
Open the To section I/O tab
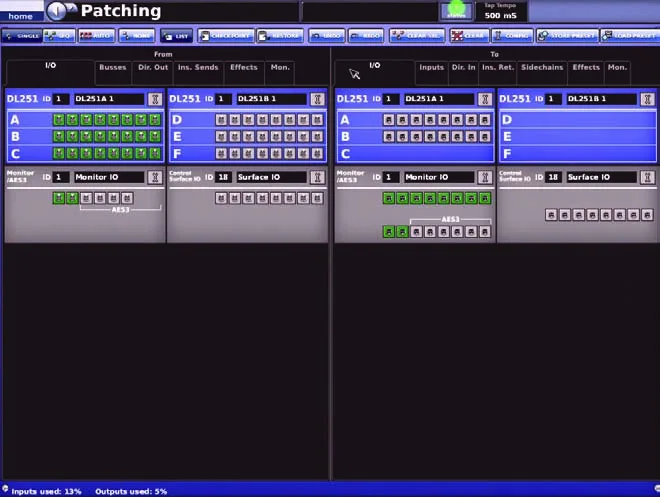click(x=374, y=72)
